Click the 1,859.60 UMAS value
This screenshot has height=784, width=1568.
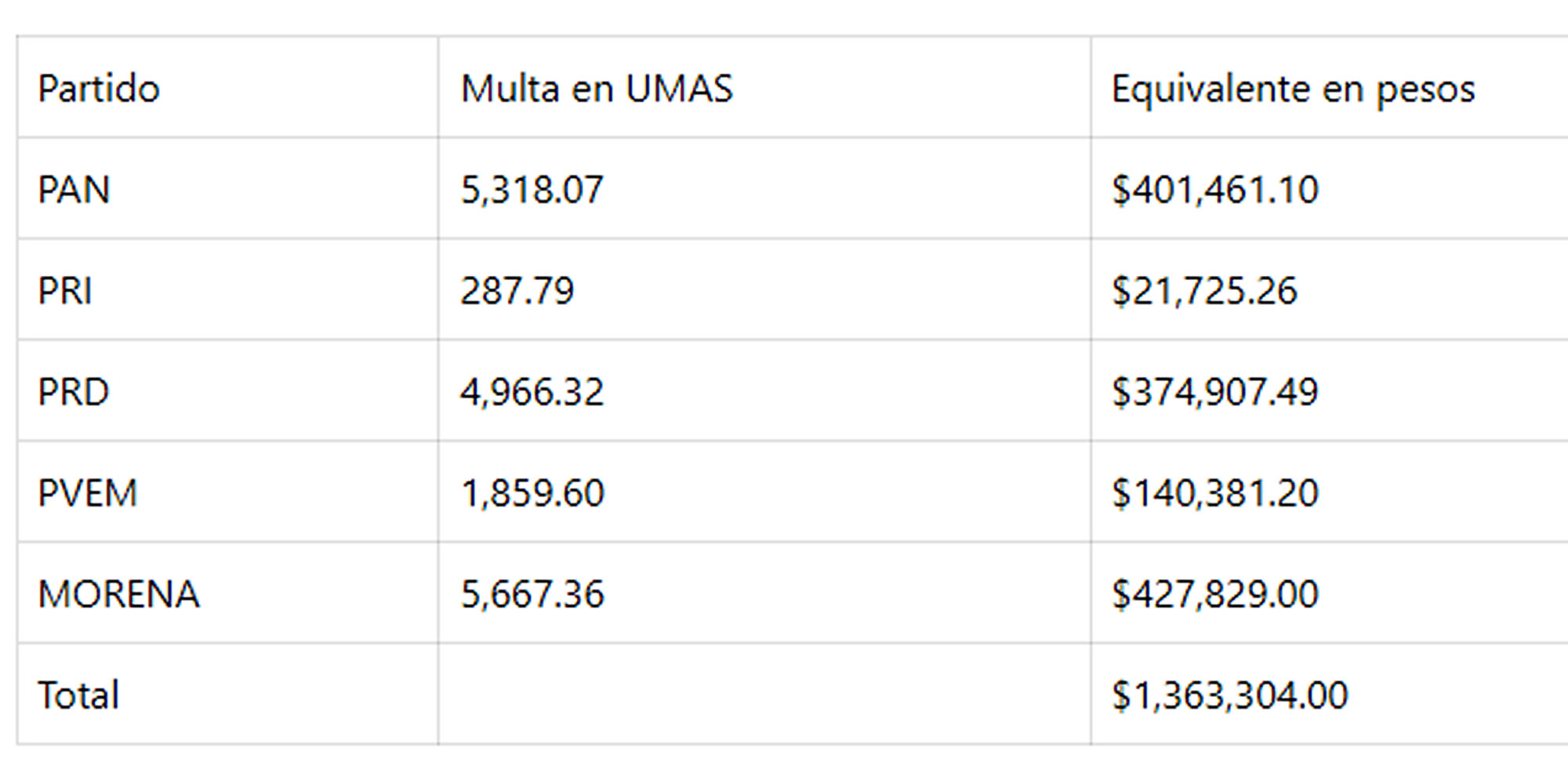click(x=532, y=493)
